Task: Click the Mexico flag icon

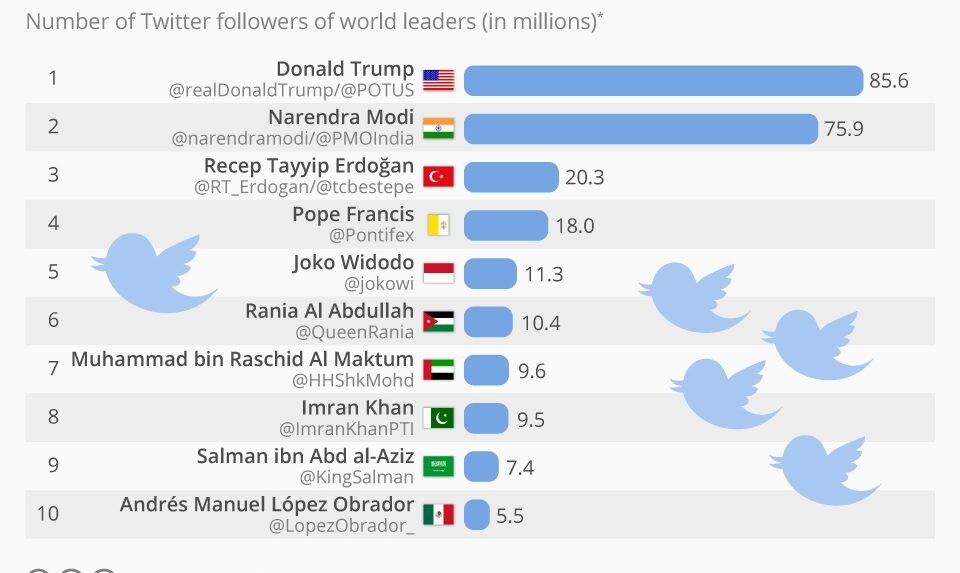Action: [x=438, y=514]
